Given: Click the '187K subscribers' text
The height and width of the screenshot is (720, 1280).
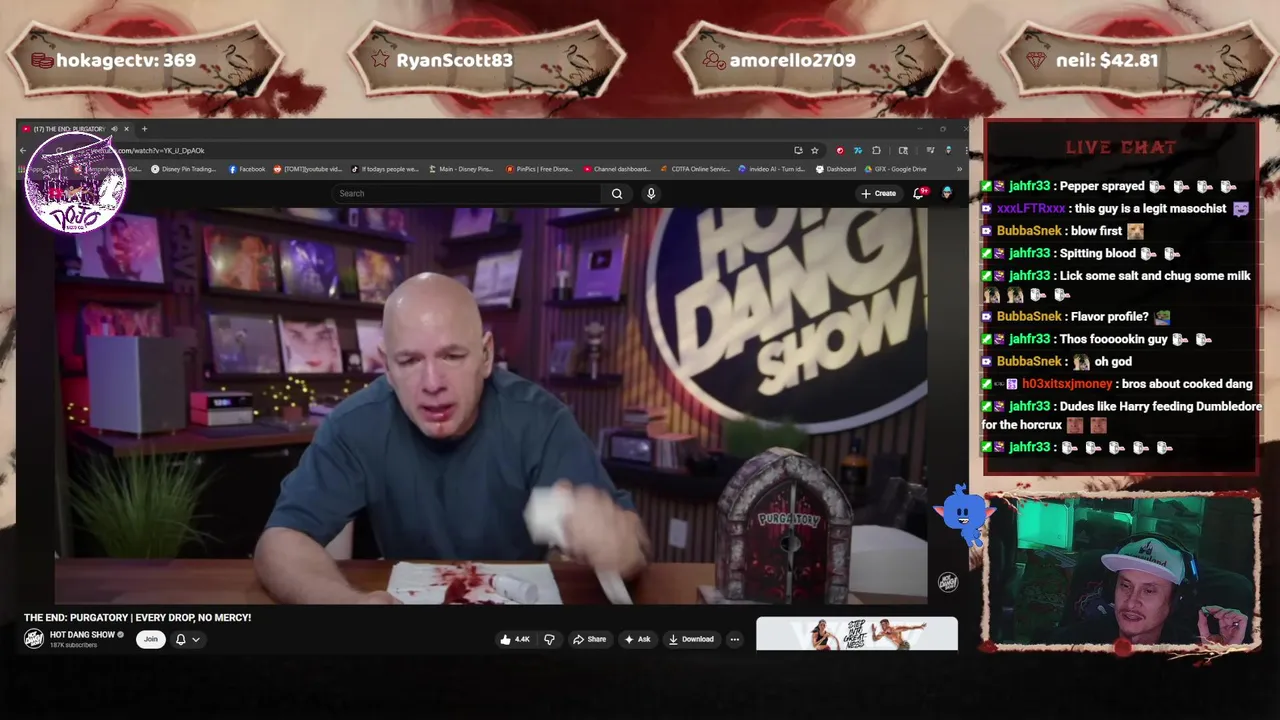Looking at the screenshot, I should [73, 645].
